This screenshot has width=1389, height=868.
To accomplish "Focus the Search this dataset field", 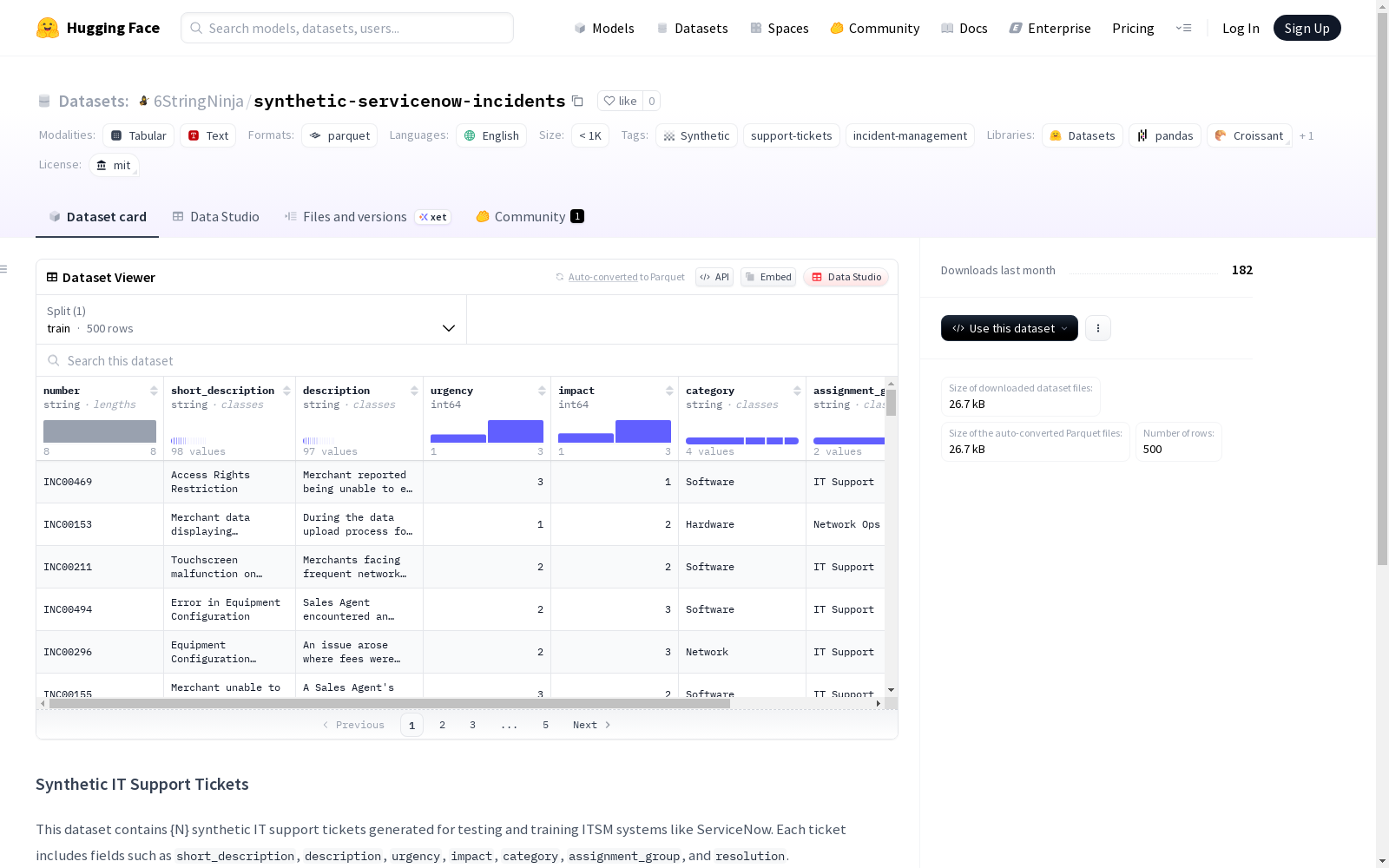I will tap(467, 360).
